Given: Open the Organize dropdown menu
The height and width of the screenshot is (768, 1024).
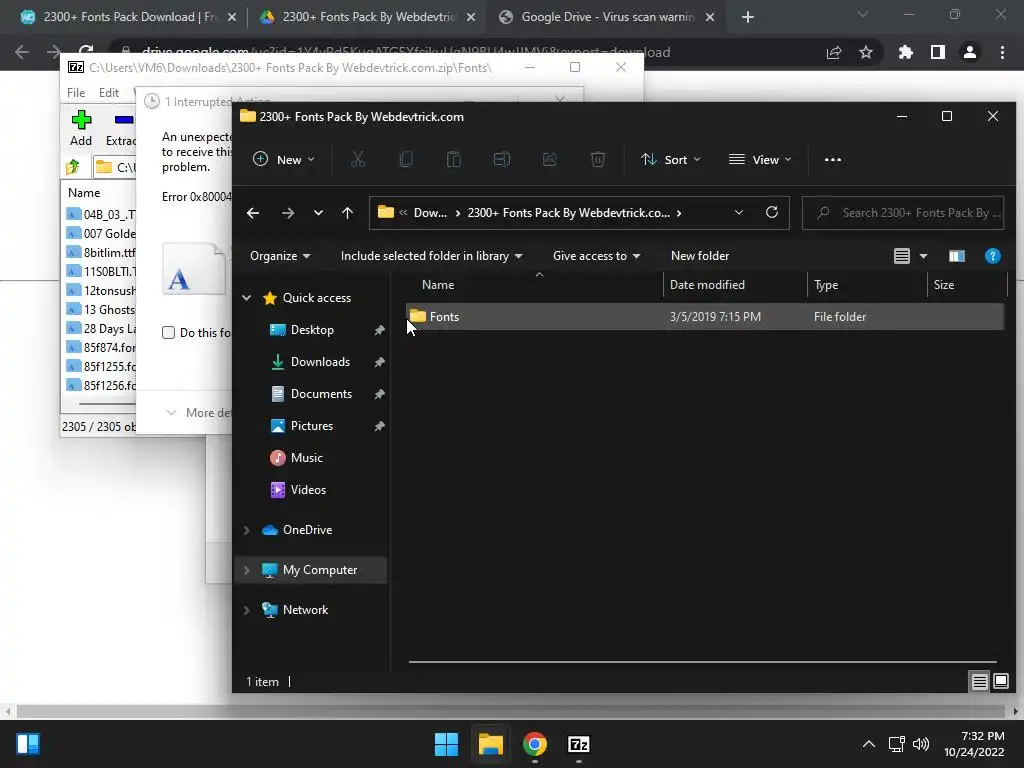Looking at the screenshot, I should tap(280, 256).
